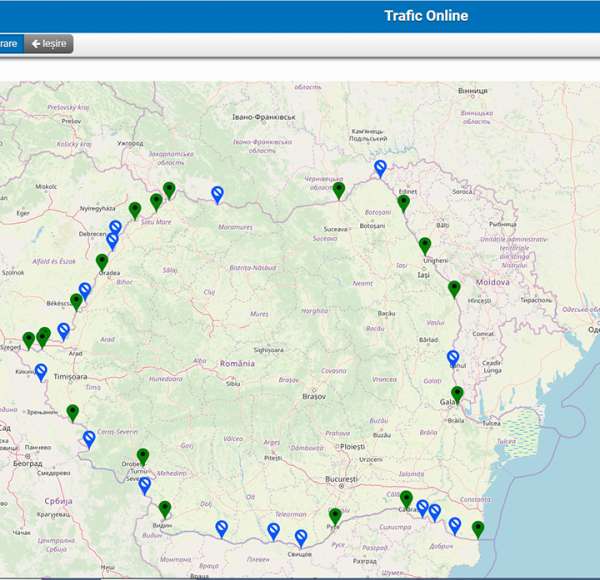Select blue marker left of coastal green marker
Viewport: 600px width, 580px height.
pyautogui.click(x=455, y=526)
